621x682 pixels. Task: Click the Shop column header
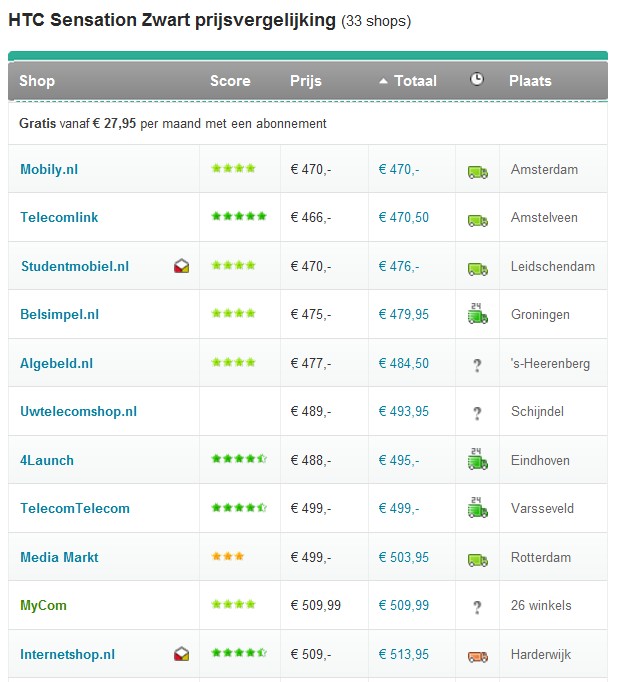(x=37, y=81)
